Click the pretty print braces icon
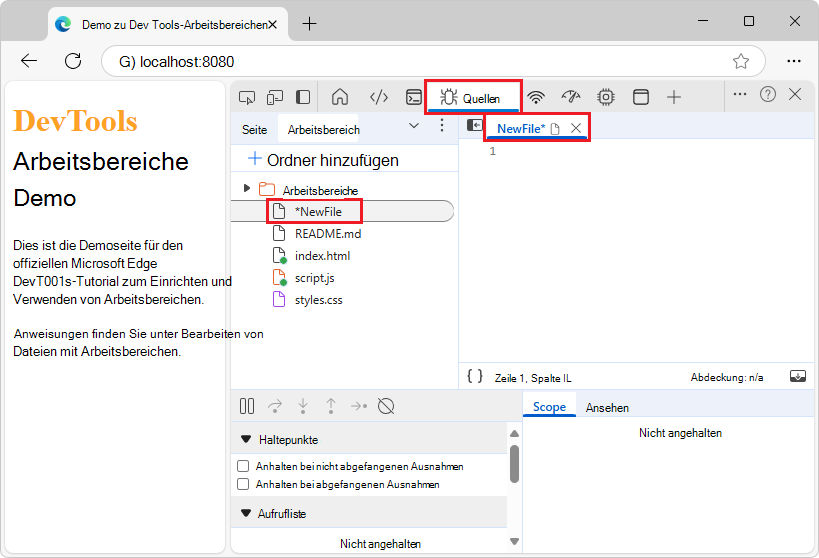Screen dimensions: 819x558 tap(475, 376)
